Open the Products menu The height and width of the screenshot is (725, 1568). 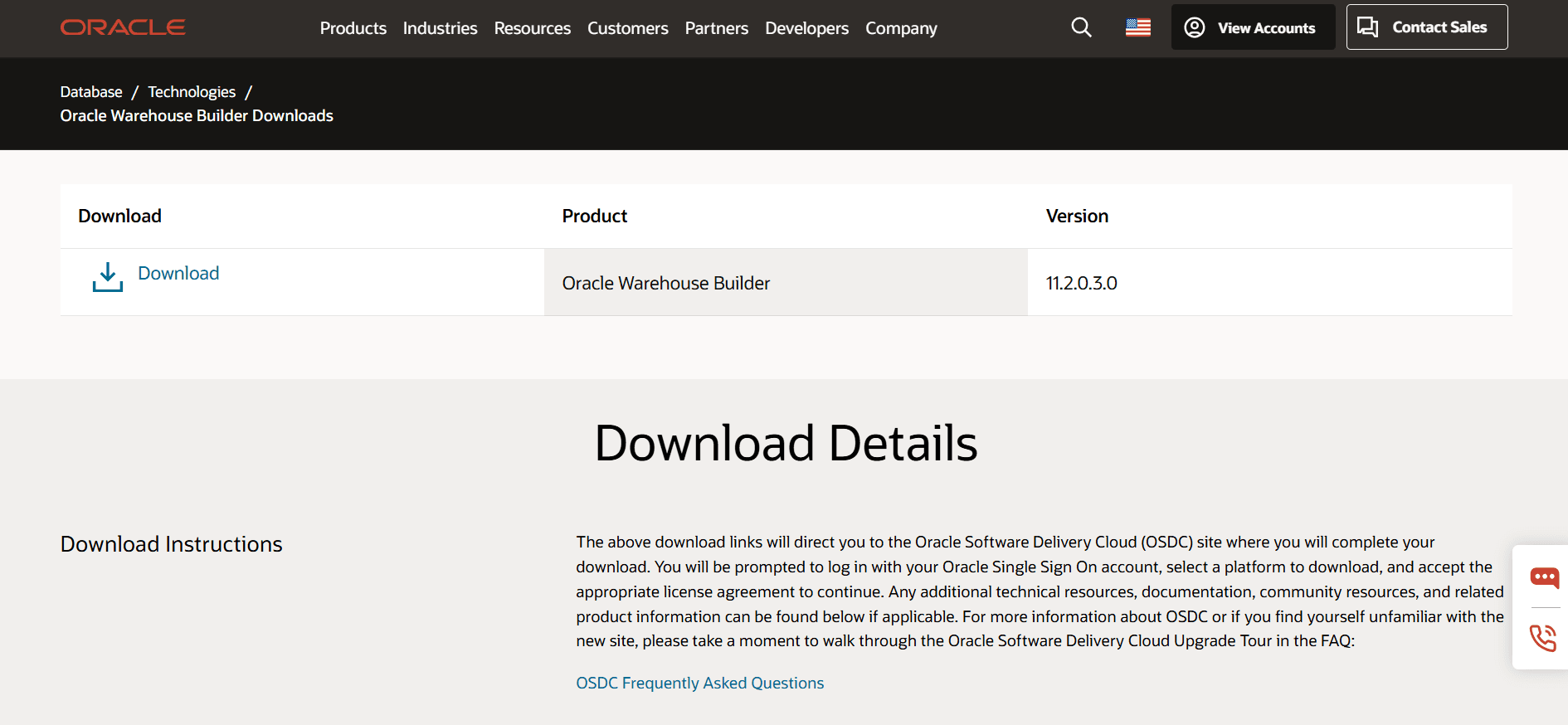[353, 28]
